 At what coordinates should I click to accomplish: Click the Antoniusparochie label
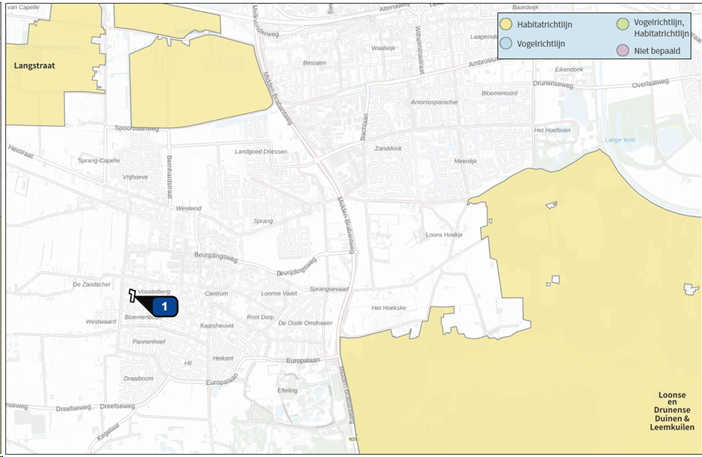tap(434, 103)
